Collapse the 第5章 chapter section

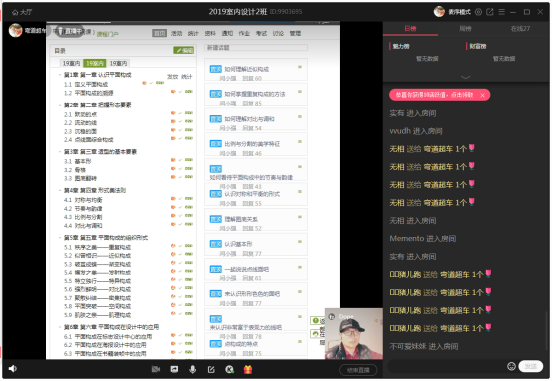(60, 238)
